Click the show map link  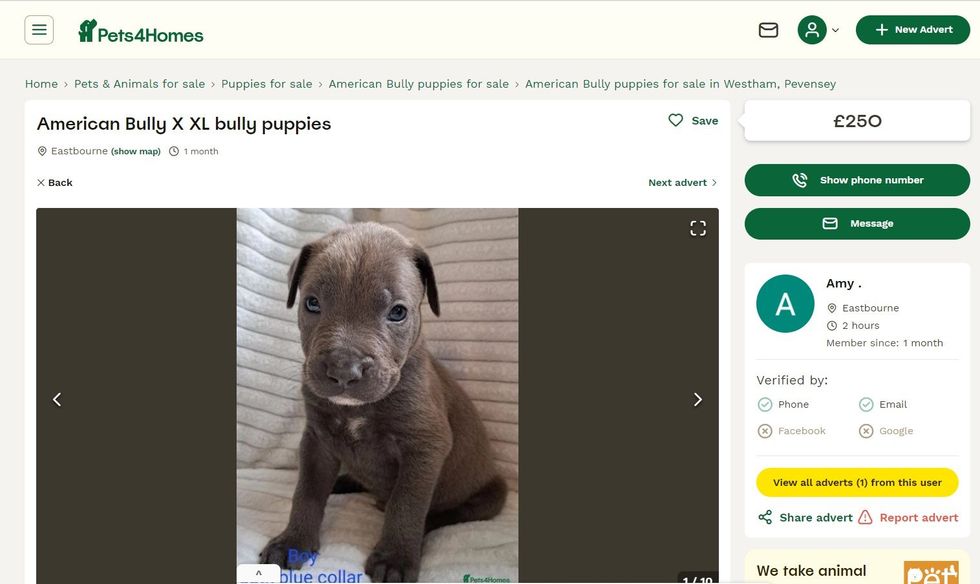pos(136,152)
